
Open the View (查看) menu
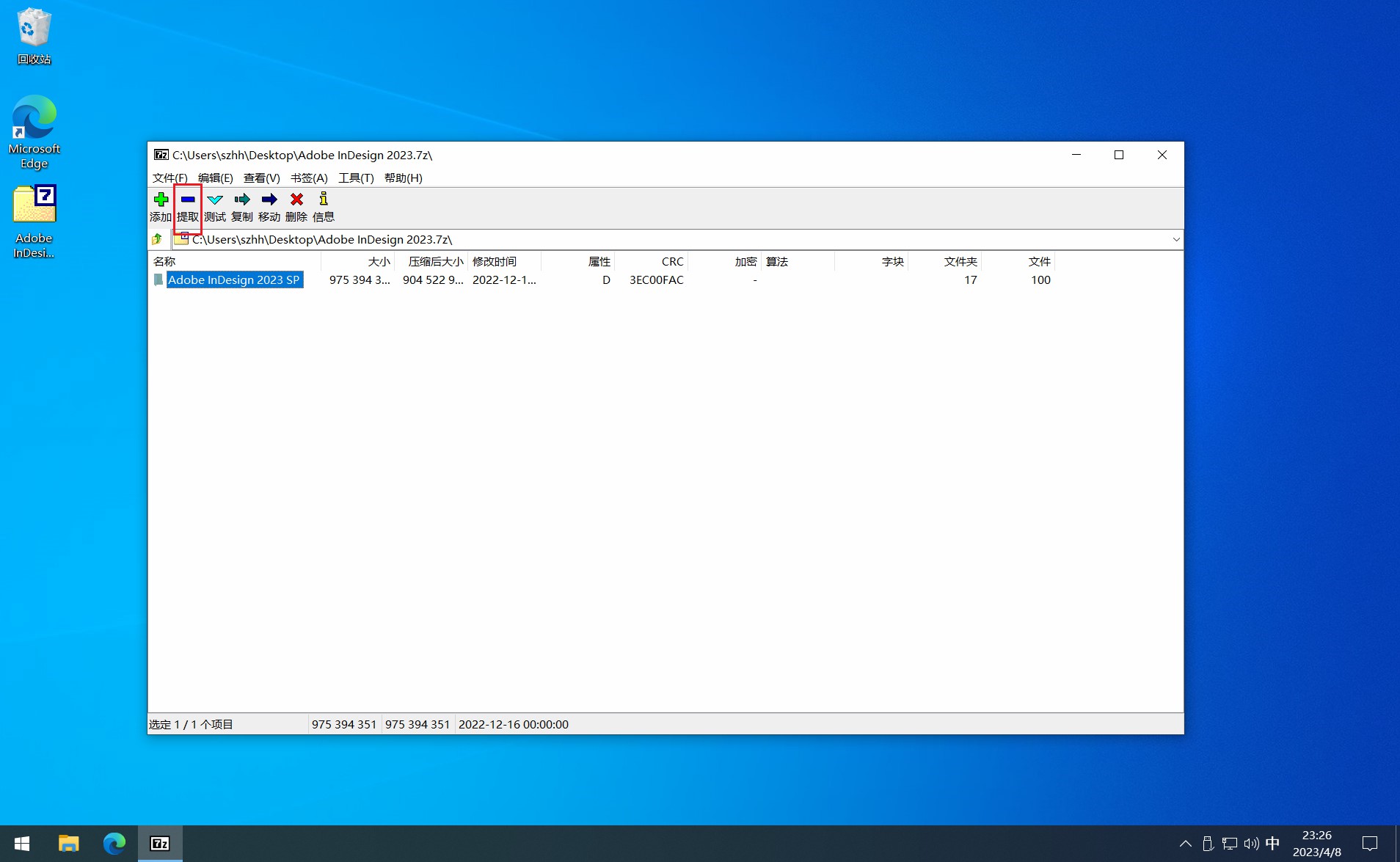(261, 178)
